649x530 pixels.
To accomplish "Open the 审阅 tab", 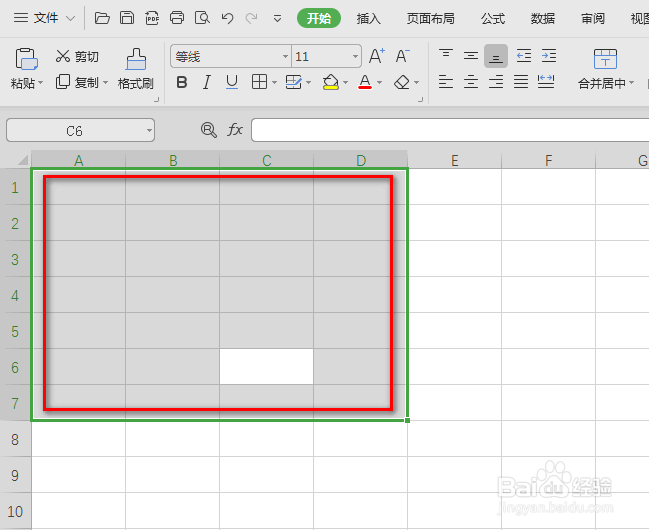I will (x=593, y=19).
